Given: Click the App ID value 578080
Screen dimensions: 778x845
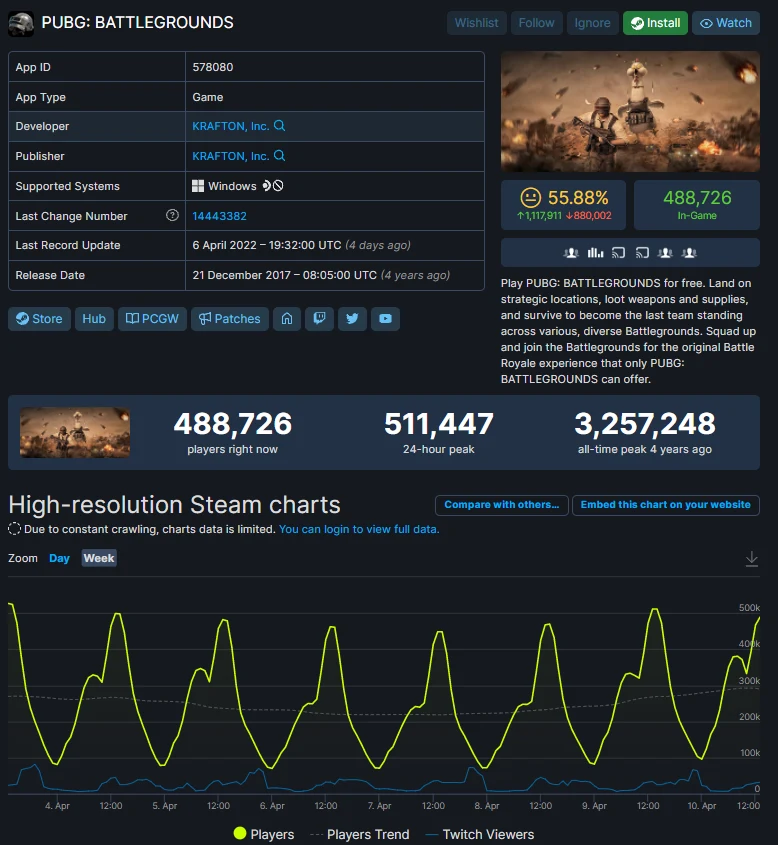Looking at the screenshot, I should pyautogui.click(x=213, y=67).
